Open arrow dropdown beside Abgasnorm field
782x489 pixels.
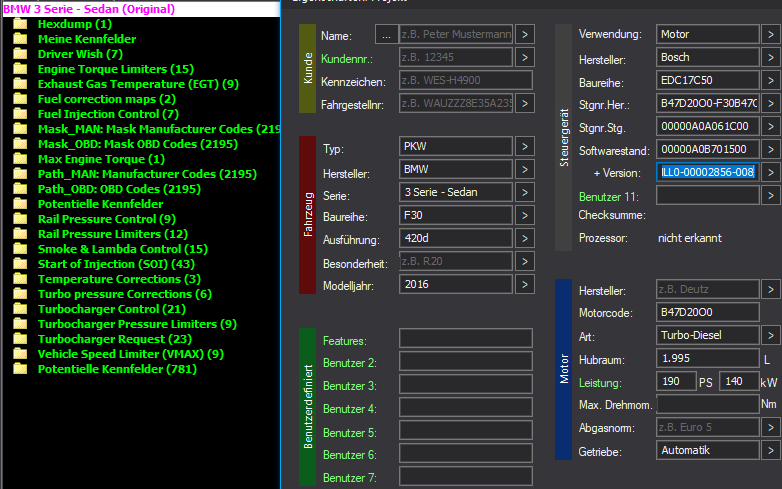(x=771, y=427)
